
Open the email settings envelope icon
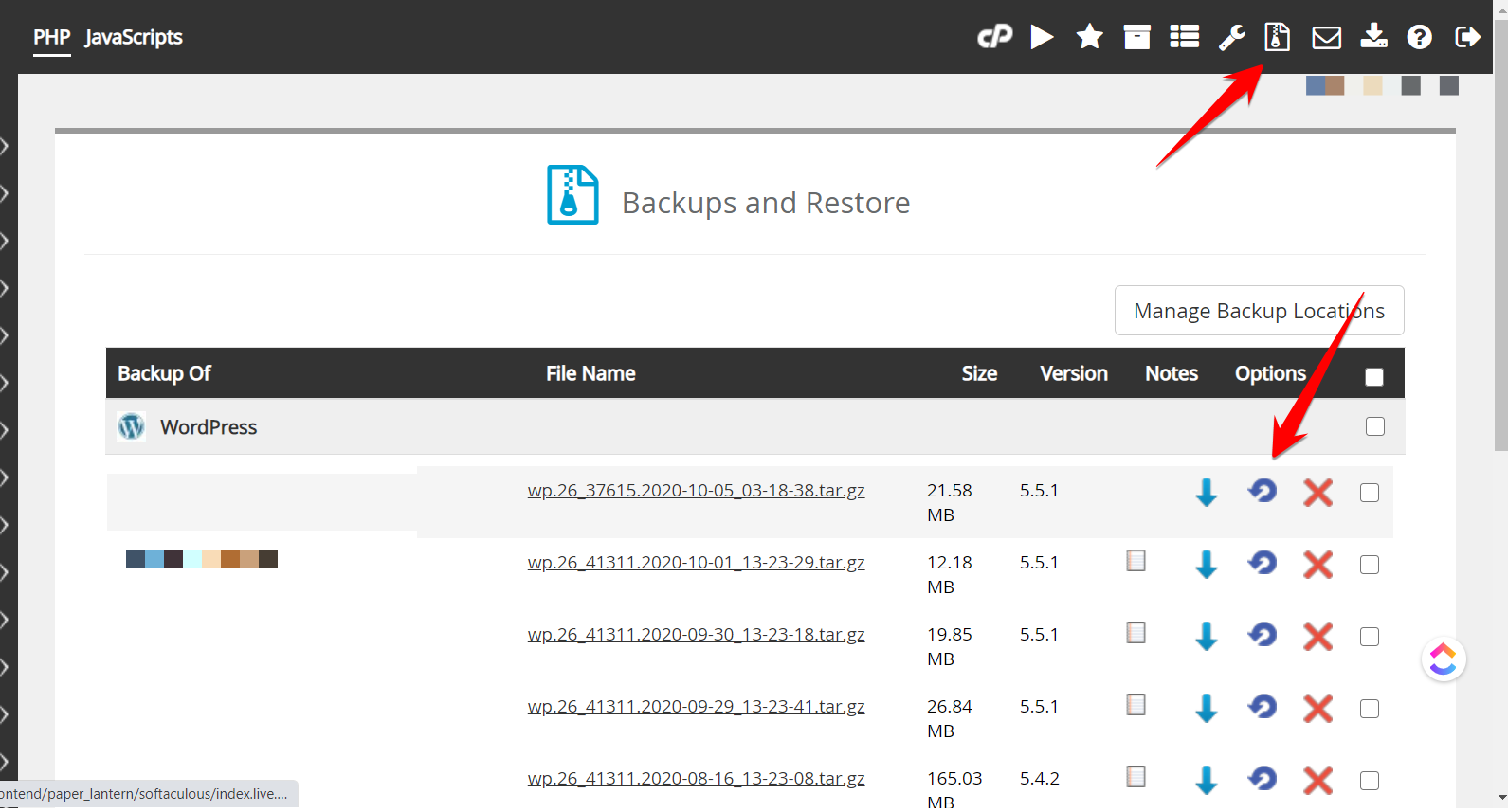[1326, 37]
